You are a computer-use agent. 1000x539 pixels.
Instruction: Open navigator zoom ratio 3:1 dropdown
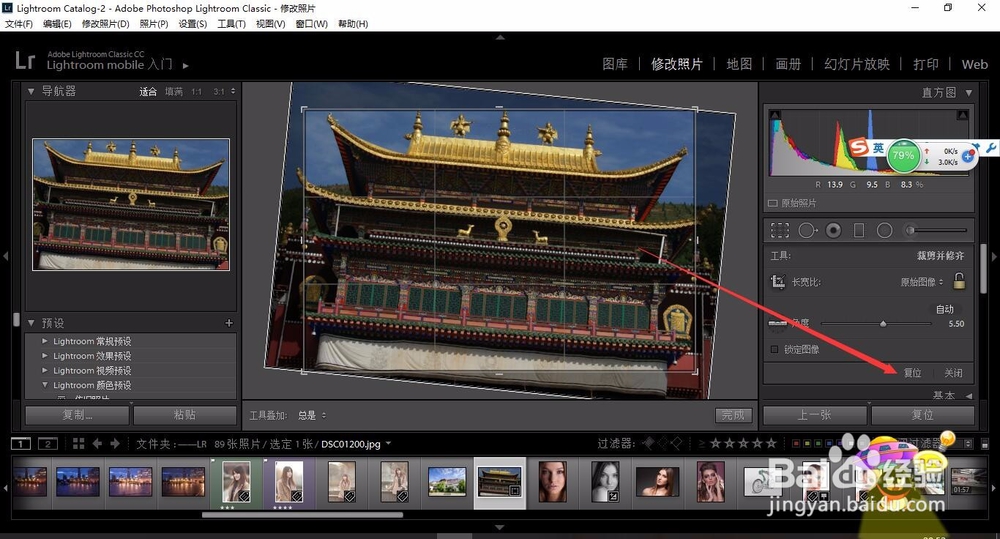tap(224, 91)
